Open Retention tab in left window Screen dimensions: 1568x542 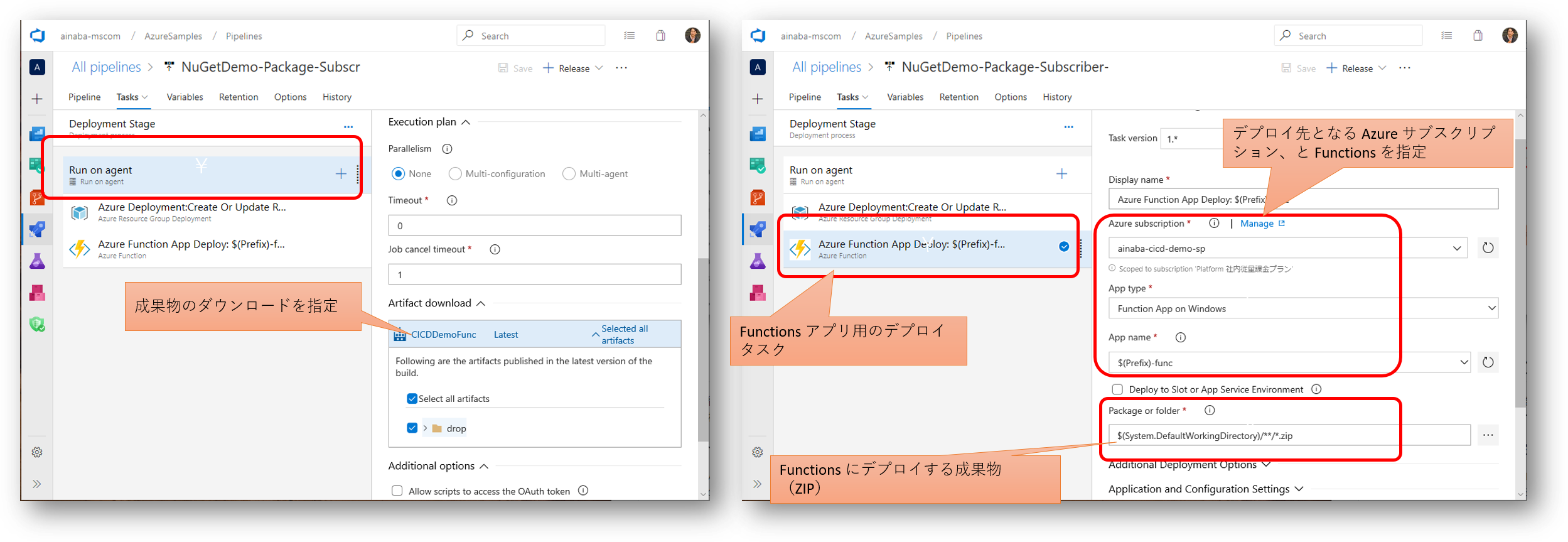[239, 97]
